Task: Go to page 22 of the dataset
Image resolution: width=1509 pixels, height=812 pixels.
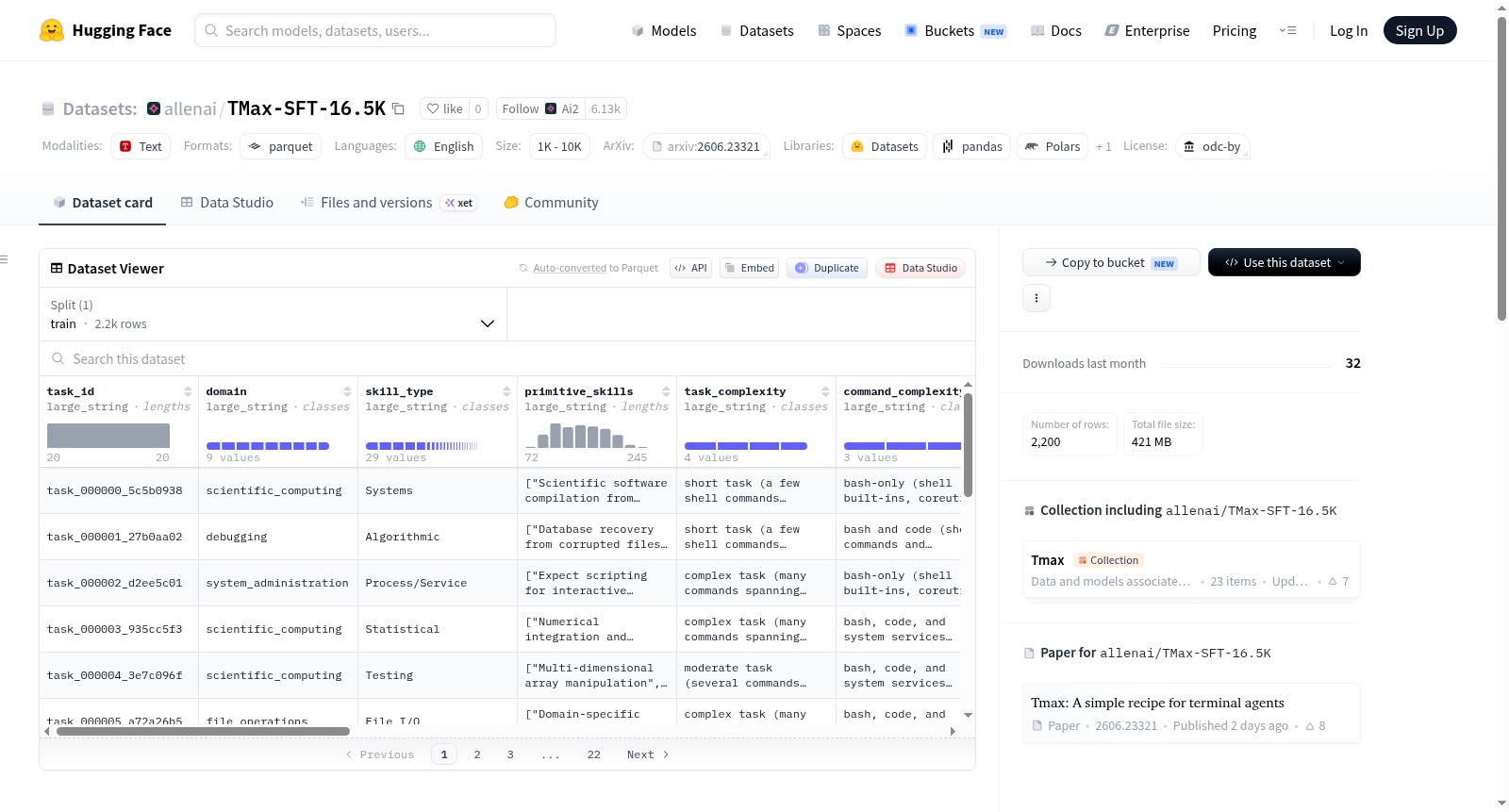Action: point(593,754)
